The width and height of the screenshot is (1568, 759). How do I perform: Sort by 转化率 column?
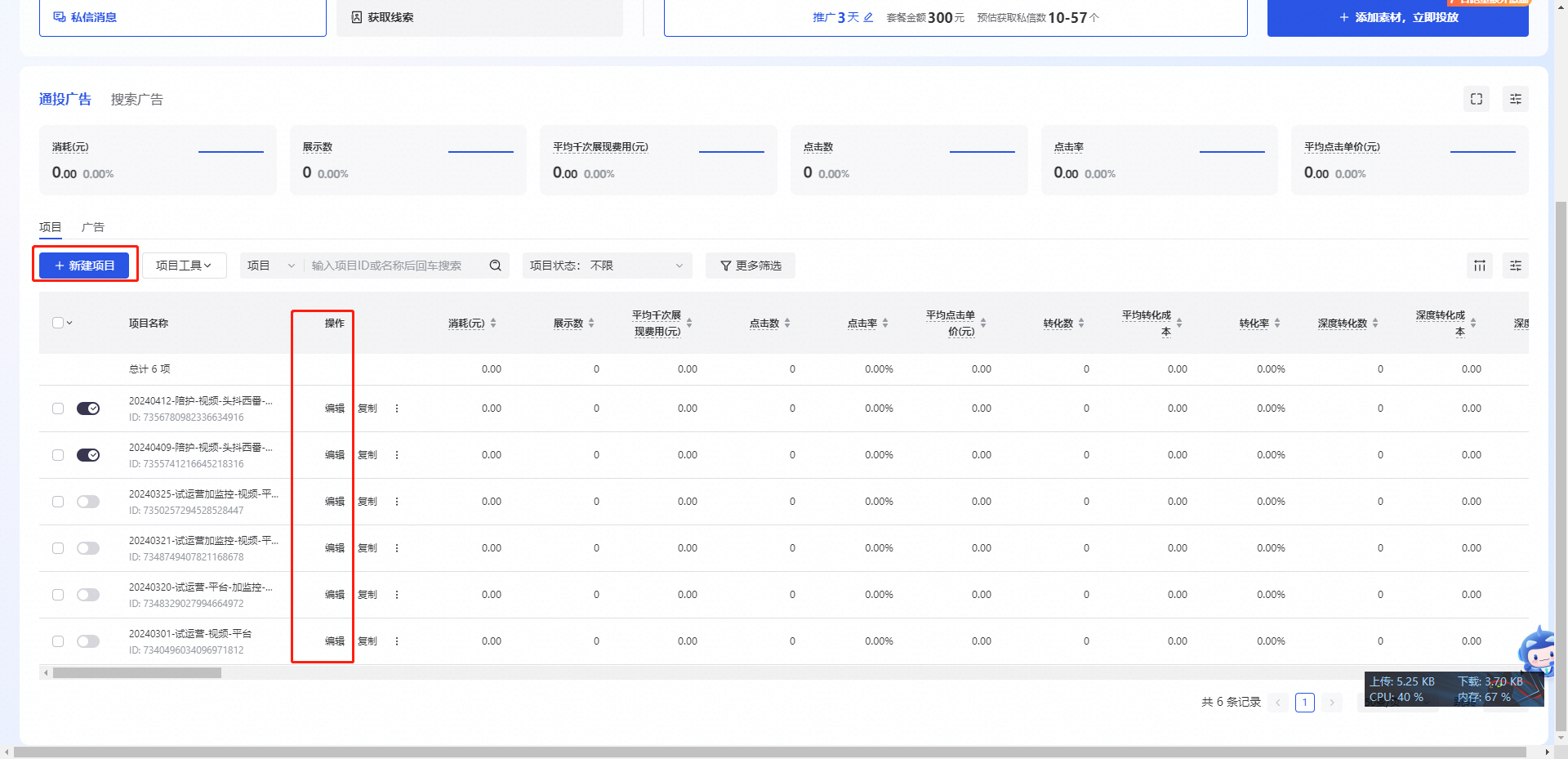[x=1277, y=324]
